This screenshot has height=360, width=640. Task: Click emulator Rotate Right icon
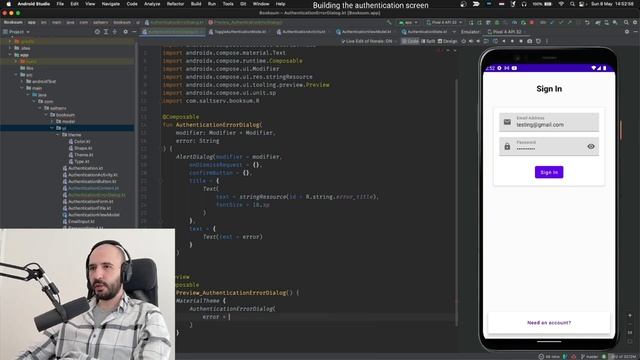point(495,41)
